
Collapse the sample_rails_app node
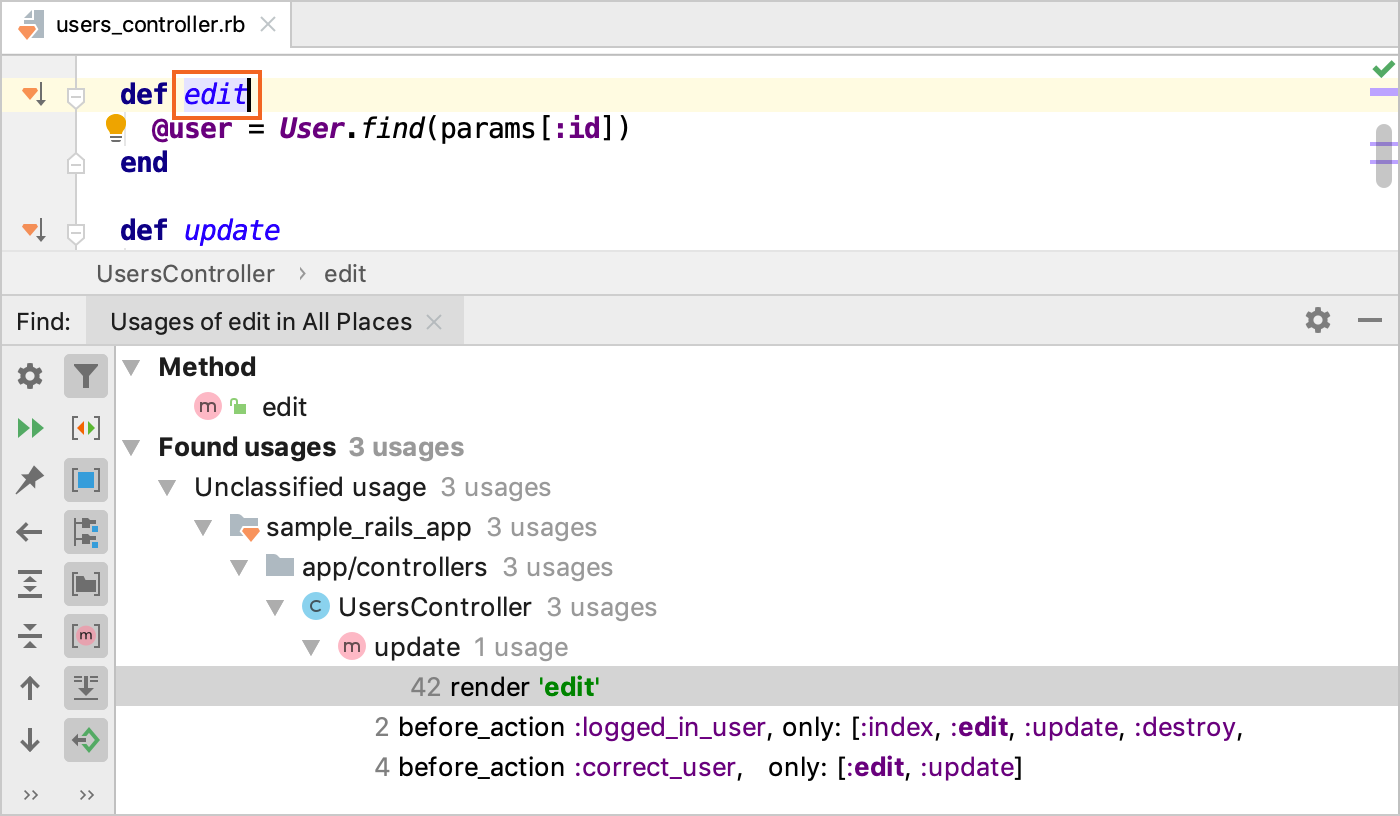click(x=204, y=528)
